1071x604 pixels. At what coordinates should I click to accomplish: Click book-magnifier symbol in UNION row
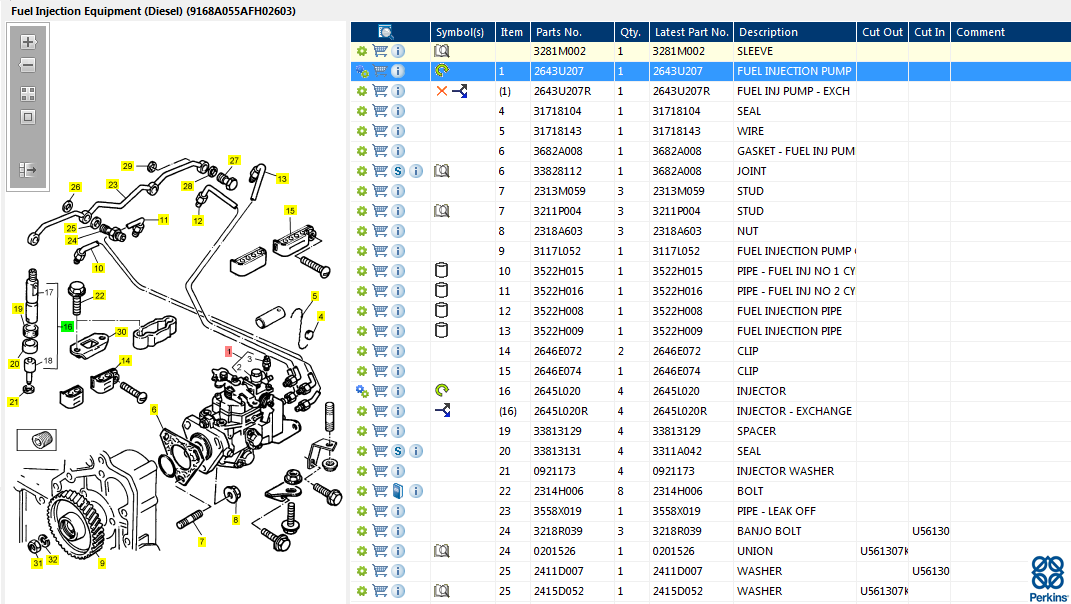click(442, 551)
